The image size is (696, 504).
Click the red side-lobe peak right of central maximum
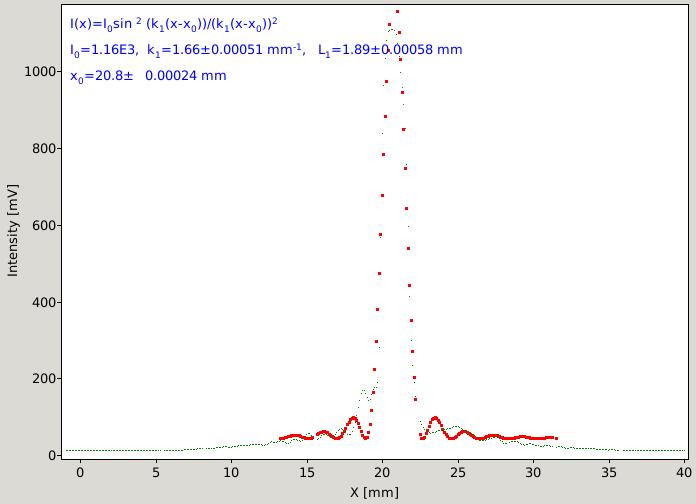click(435, 418)
